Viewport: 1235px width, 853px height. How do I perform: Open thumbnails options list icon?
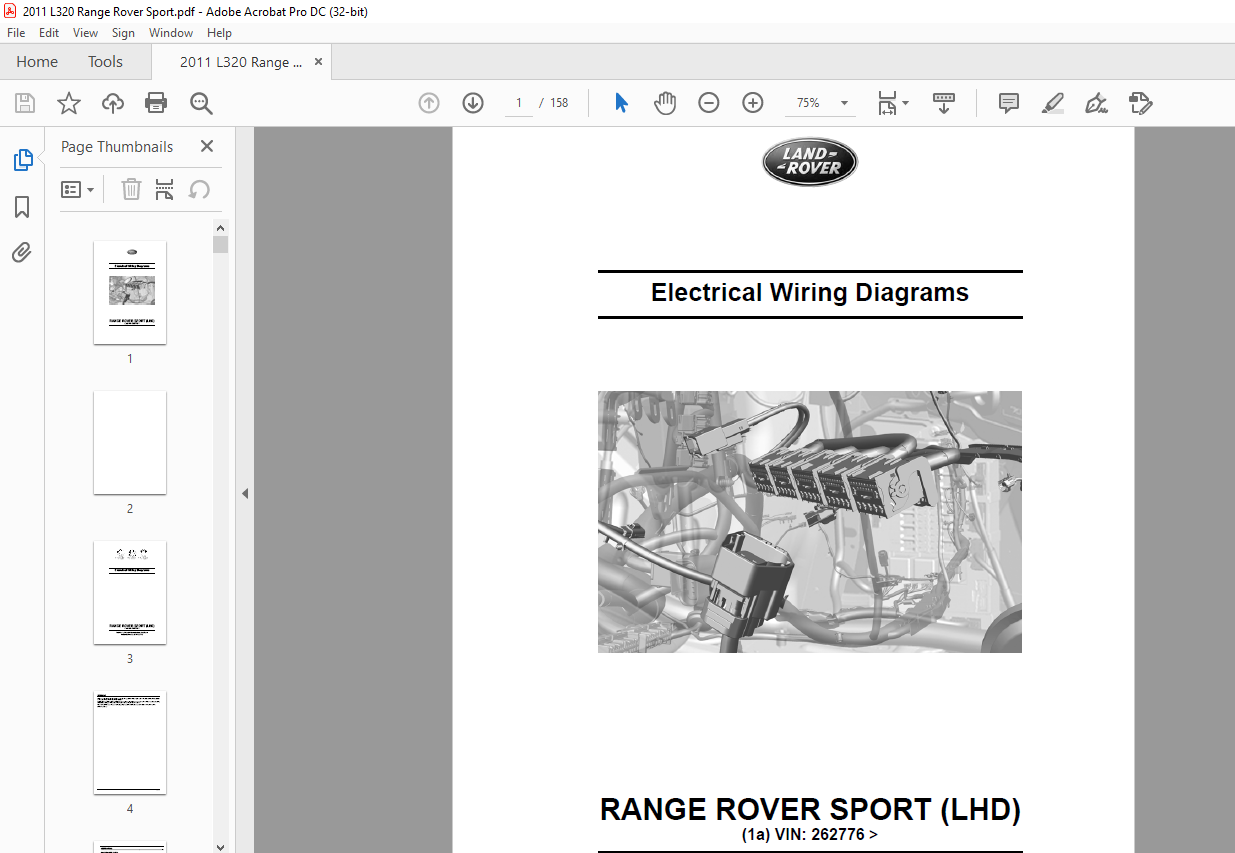(x=72, y=189)
